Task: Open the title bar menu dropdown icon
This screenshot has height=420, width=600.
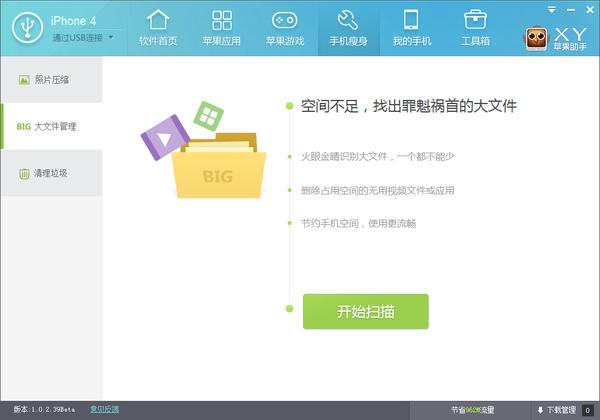Action: pos(551,10)
